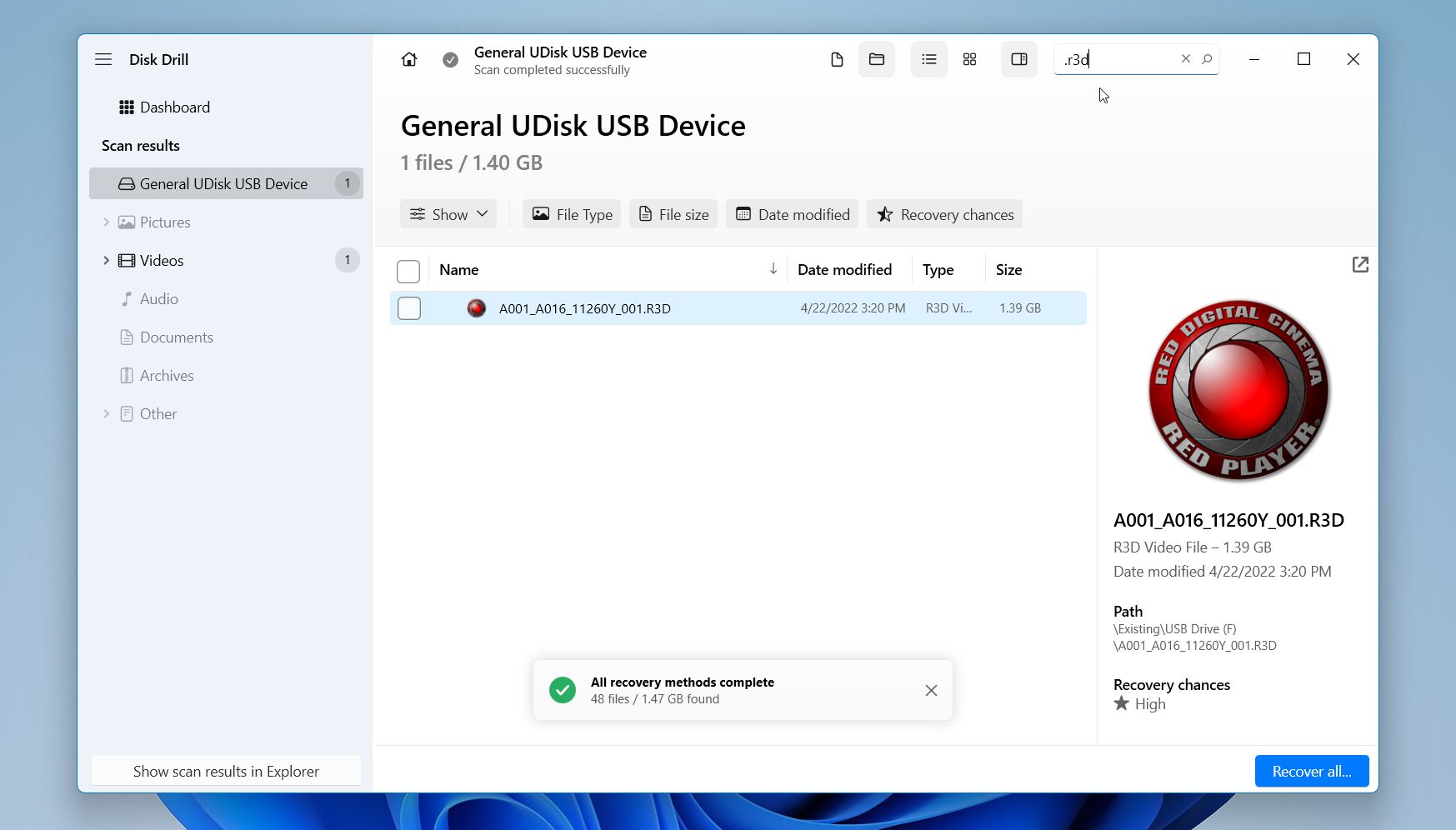Maximize the Disk Drill window
Image resolution: width=1456 pixels, height=830 pixels.
coord(1303,59)
